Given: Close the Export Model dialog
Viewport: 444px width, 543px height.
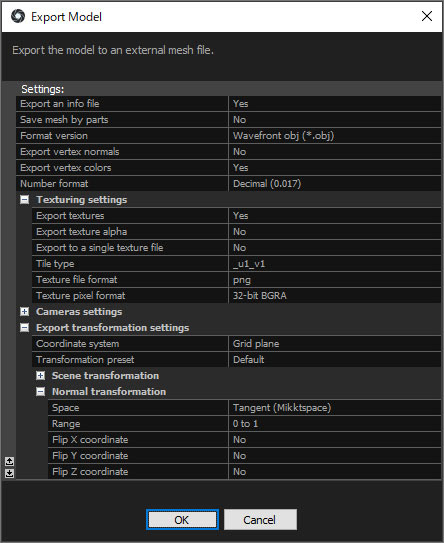Looking at the screenshot, I should click(427, 16).
